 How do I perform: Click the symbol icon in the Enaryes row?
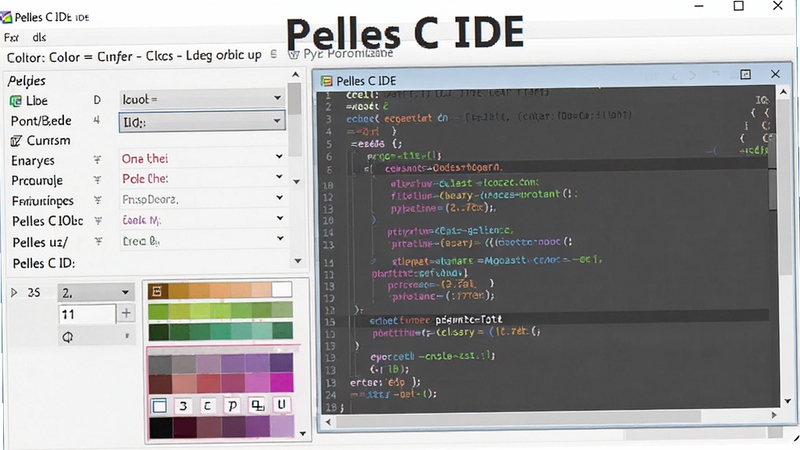[x=97, y=160]
